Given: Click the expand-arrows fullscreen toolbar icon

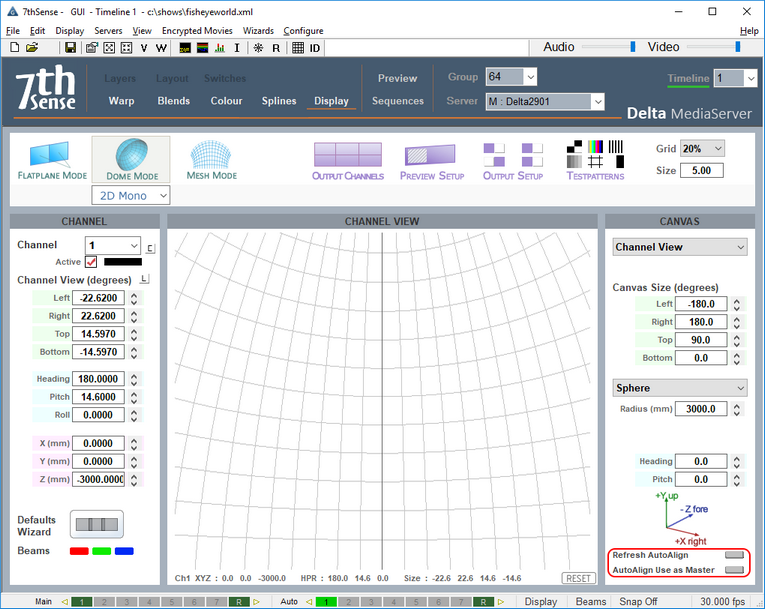Looking at the screenshot, I should [109, 48].
